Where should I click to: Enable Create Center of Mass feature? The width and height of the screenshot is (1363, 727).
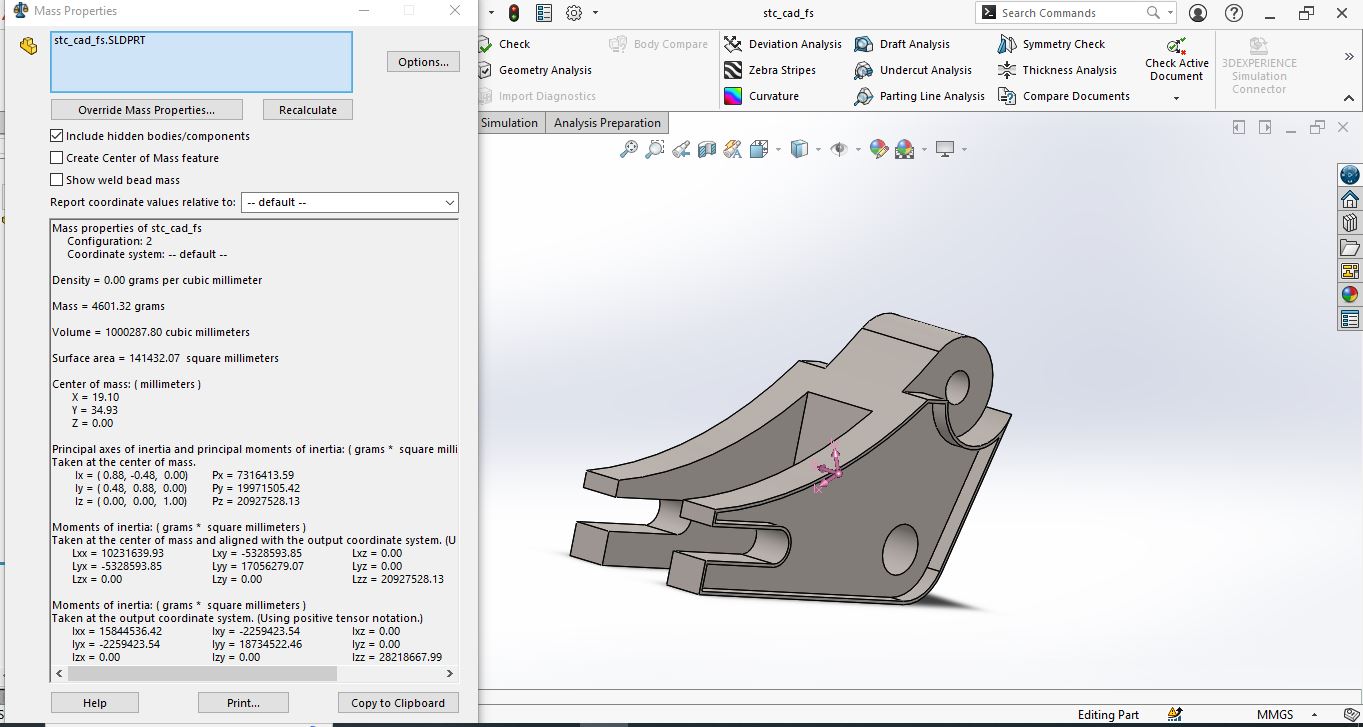pos(57,158)
